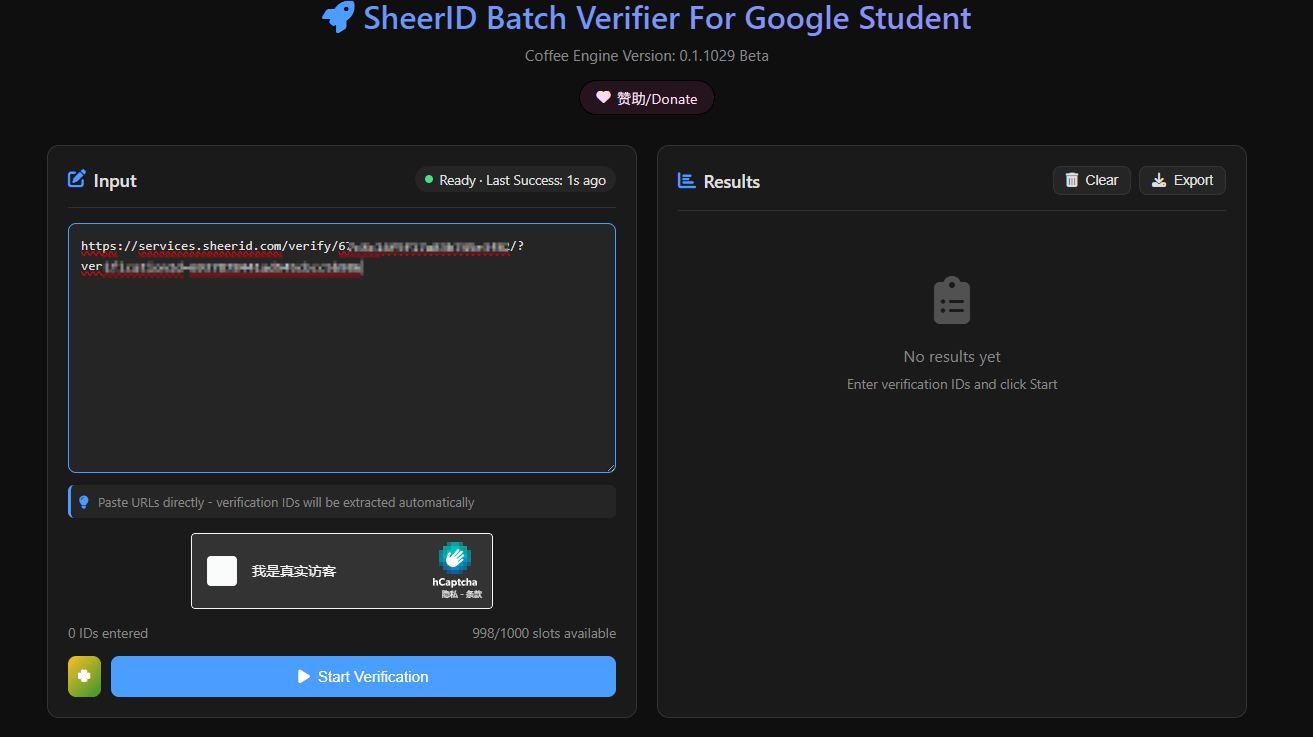Click the rocket icon in the title
Image resolution: width=1313 pixels, height=737 pixels.
(x=338, y=18)
